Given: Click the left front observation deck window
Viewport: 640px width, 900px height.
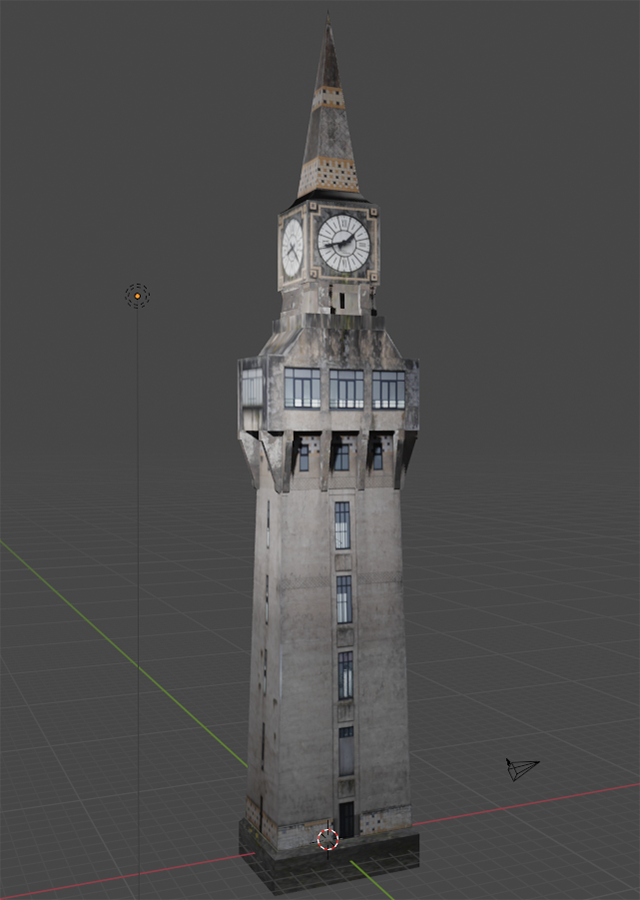Looking at the screenshot, I should [302, 388].
